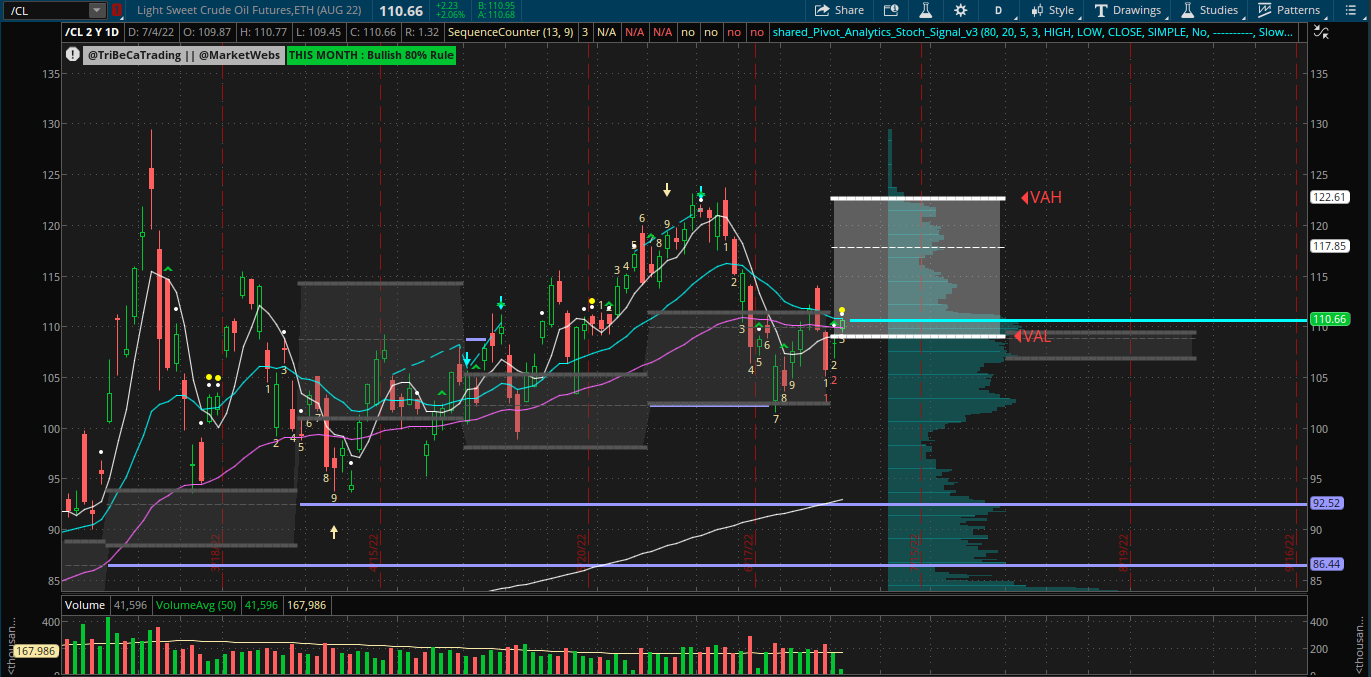
Task: Open chart settings gear icon
Action: click(961, 10)
